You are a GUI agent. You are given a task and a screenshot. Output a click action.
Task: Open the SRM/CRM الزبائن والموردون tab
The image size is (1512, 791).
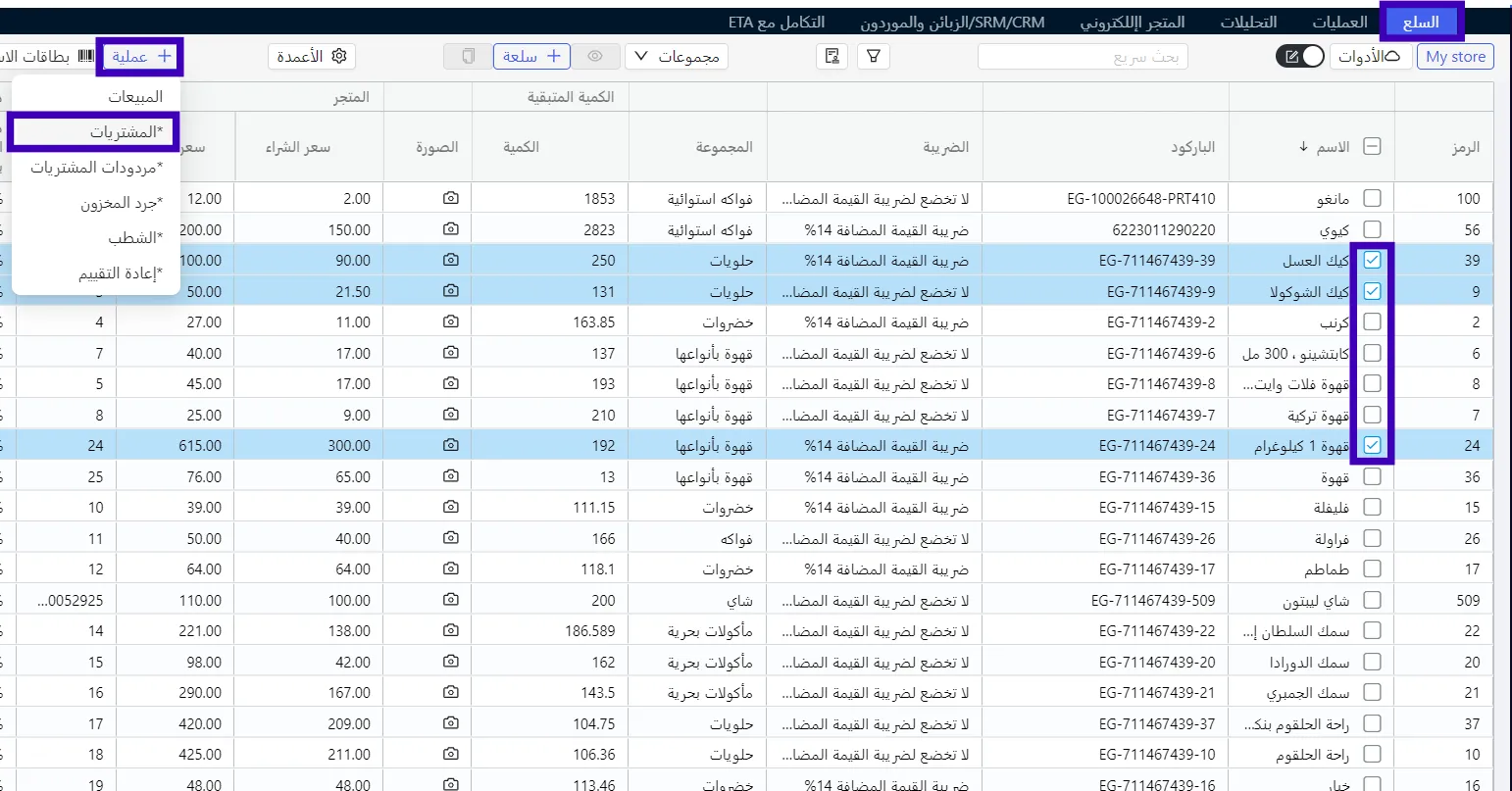tap(952, 22)
